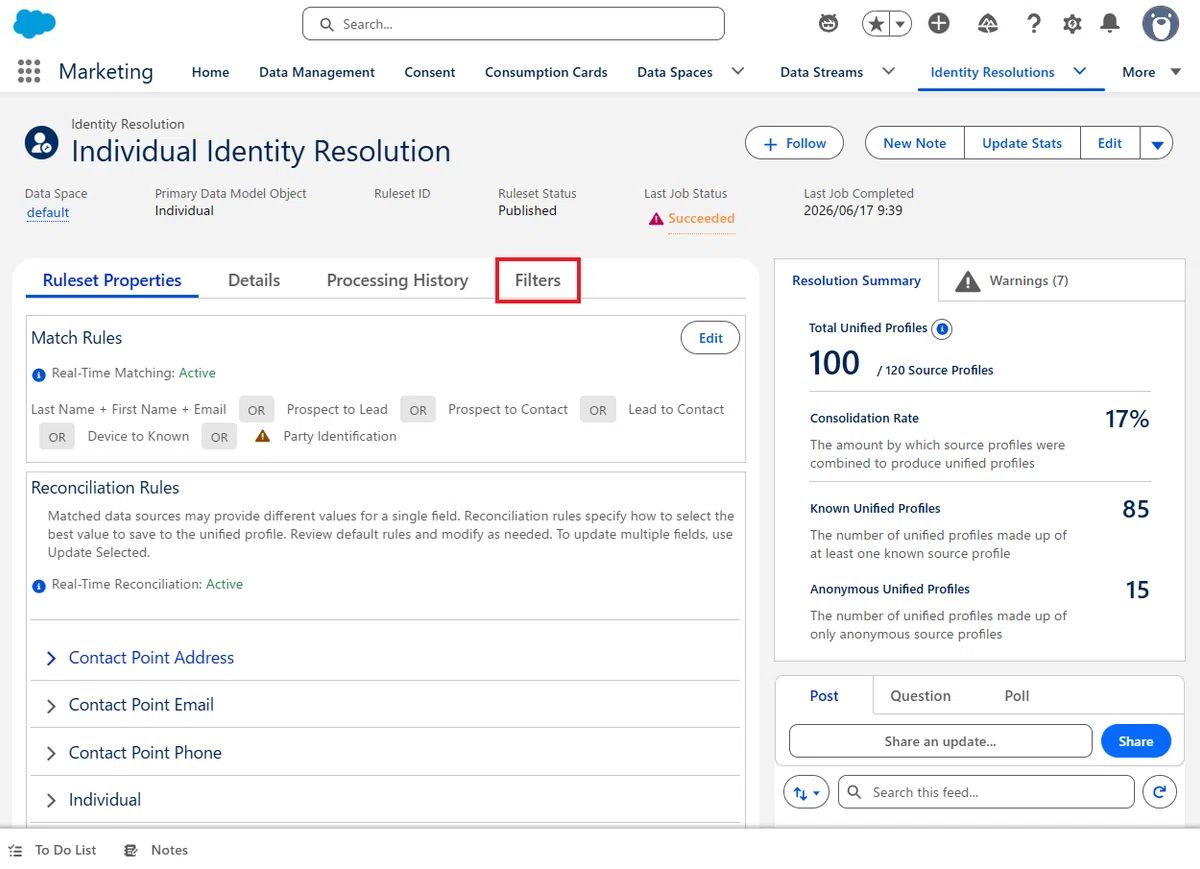1200x869 pixels.
Task: Click the Identity Resolution record icon
Action: coord(42,143)
